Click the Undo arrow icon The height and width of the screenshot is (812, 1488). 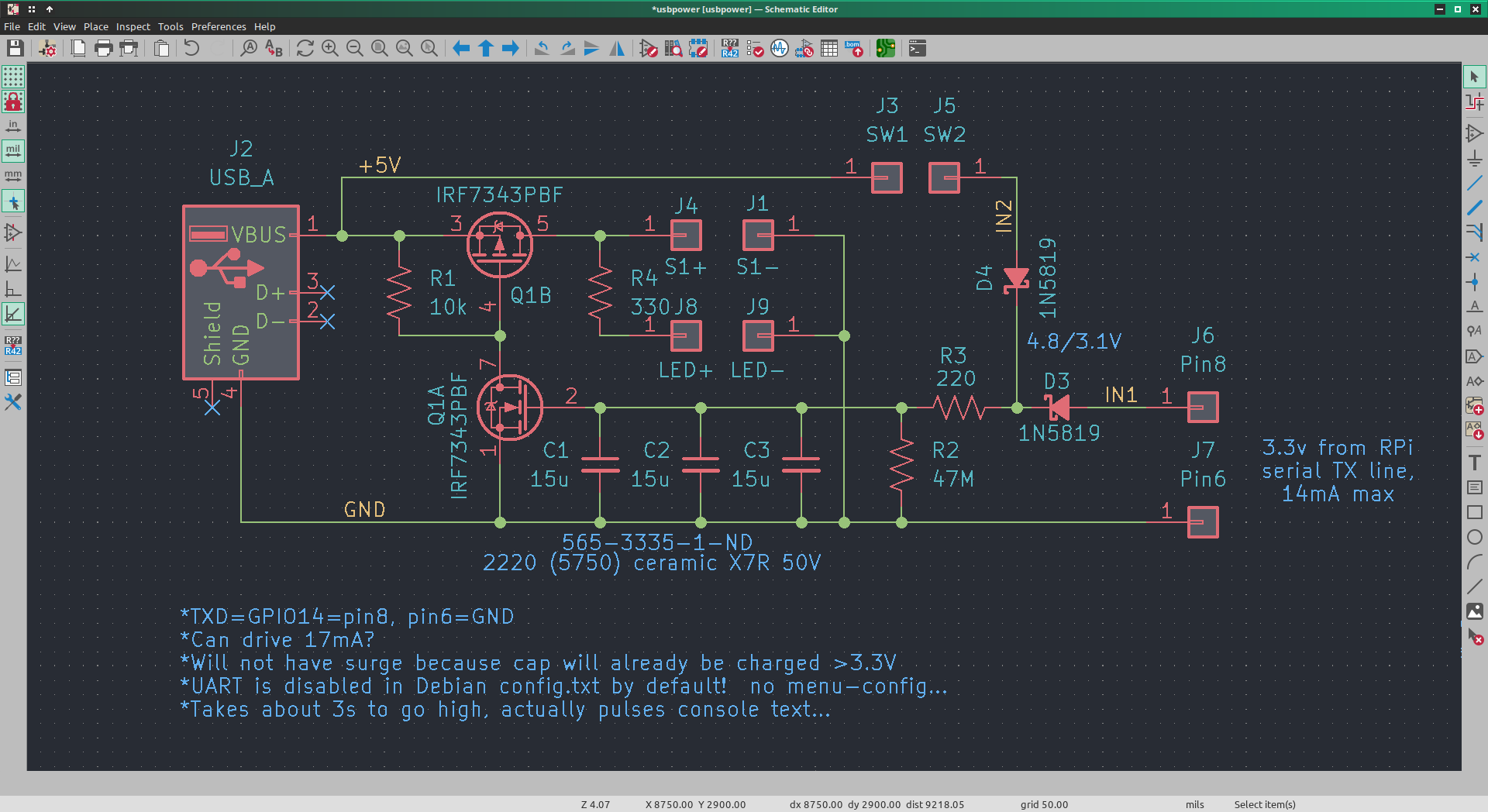191,48
